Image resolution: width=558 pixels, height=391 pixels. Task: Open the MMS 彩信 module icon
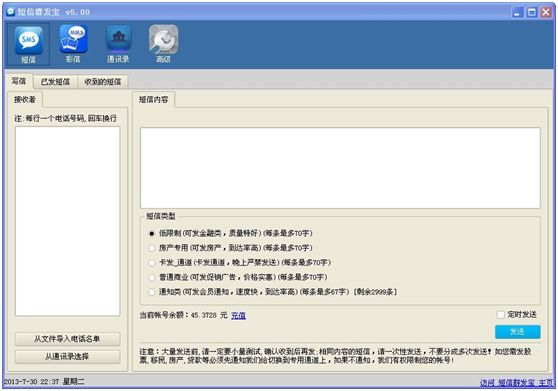(73, 44)
